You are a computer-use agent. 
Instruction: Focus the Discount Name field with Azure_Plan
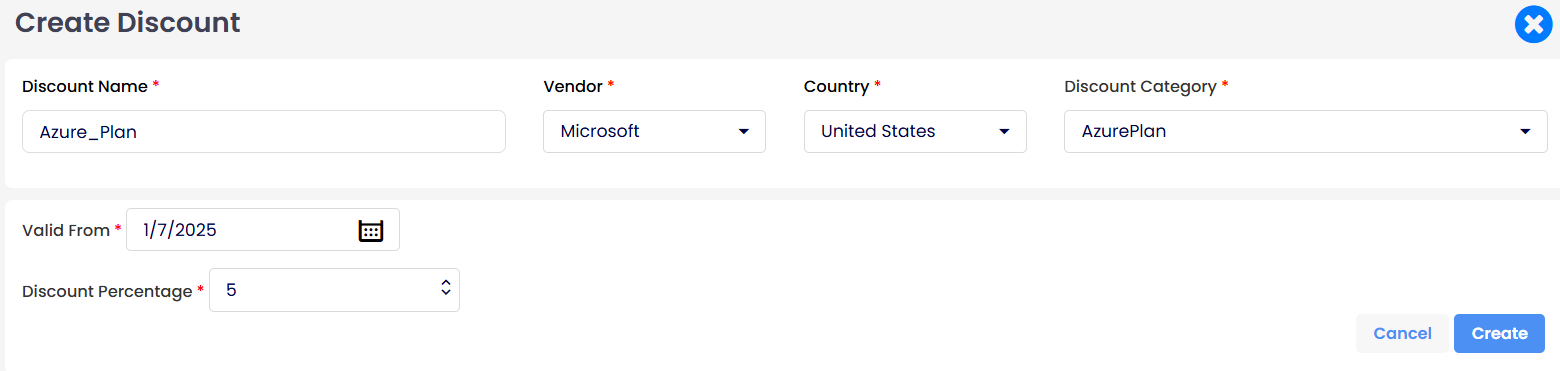(x=264, y=131)
